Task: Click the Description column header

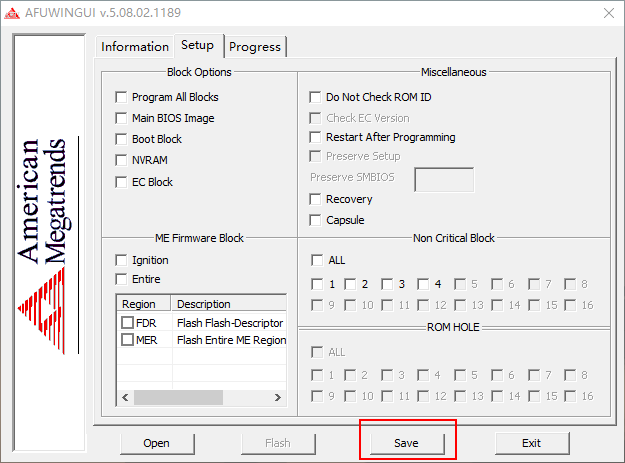Action: 229,304
